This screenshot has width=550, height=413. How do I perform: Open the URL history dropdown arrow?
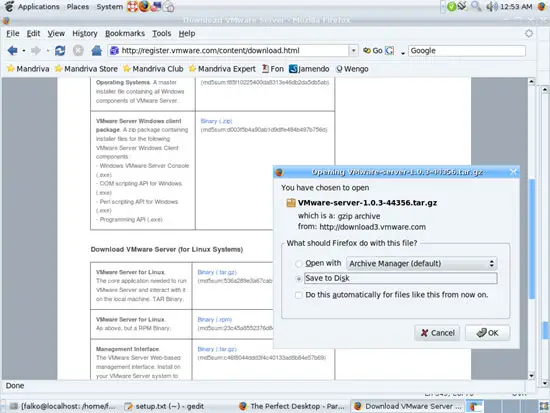[353, 51]
